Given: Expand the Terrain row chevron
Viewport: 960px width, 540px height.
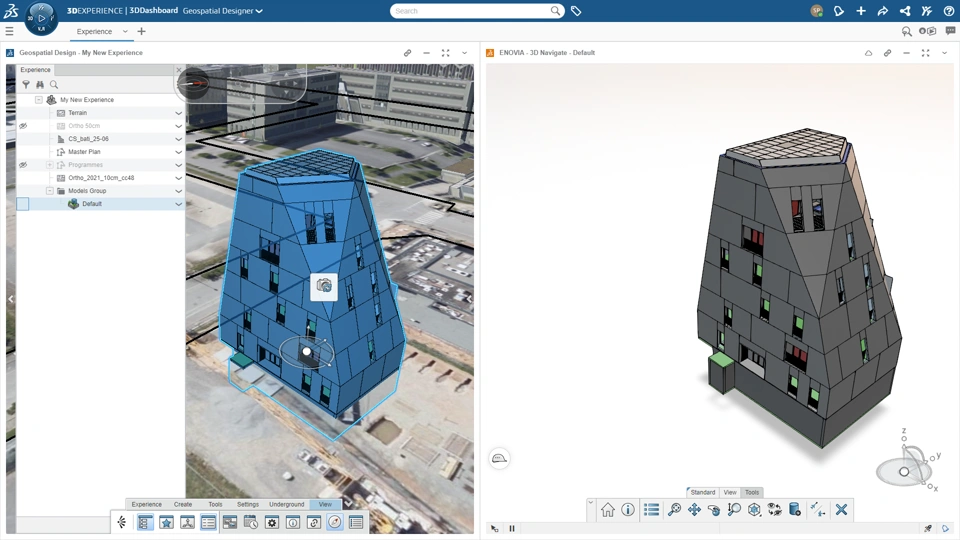Looking at the screenshot, I should 178,113.
